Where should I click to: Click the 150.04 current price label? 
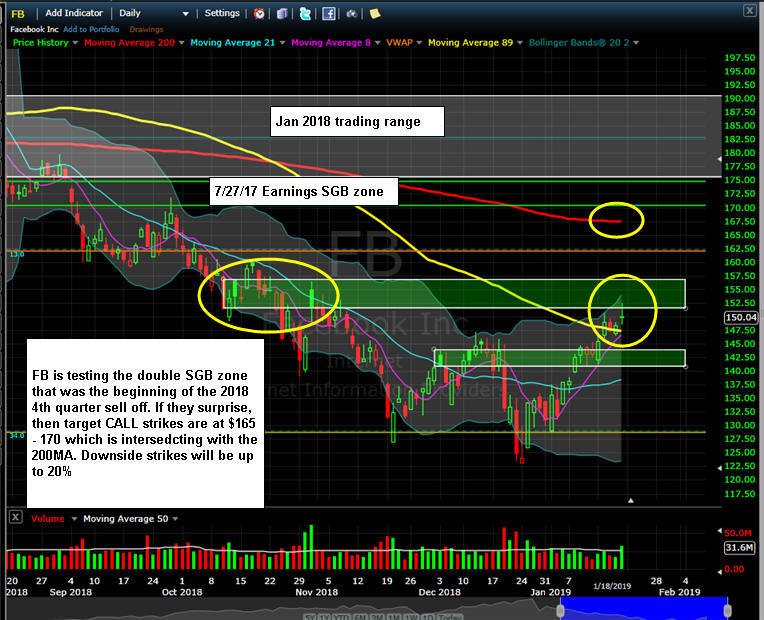click(741, 318)
